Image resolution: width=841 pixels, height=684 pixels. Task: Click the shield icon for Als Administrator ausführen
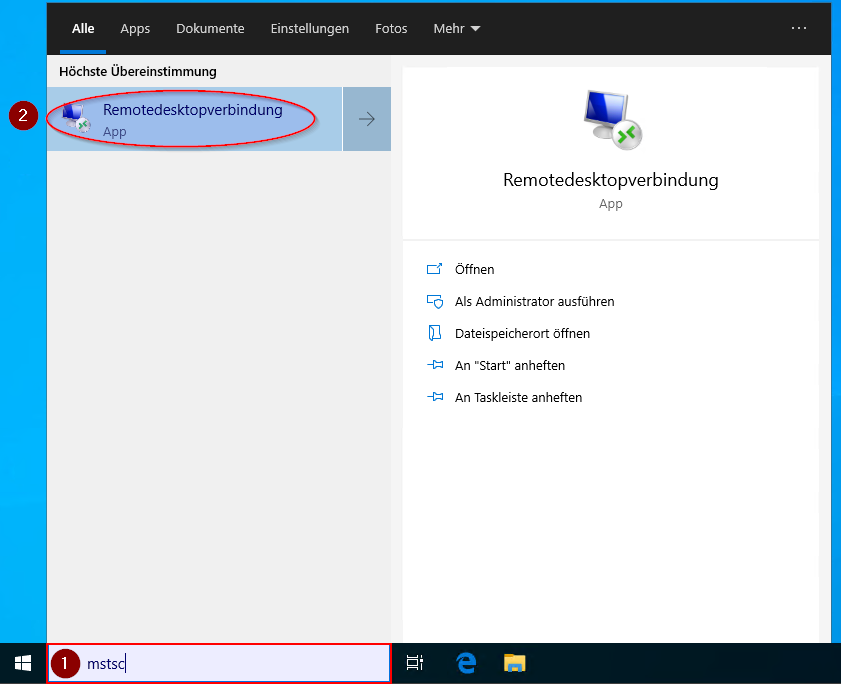(434, 301)
